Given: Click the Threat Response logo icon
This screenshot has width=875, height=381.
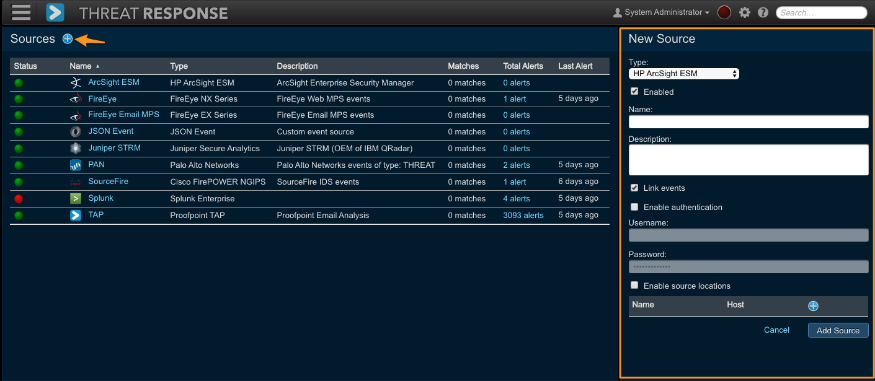Looking at the screenshot, I should click(55, 12).
